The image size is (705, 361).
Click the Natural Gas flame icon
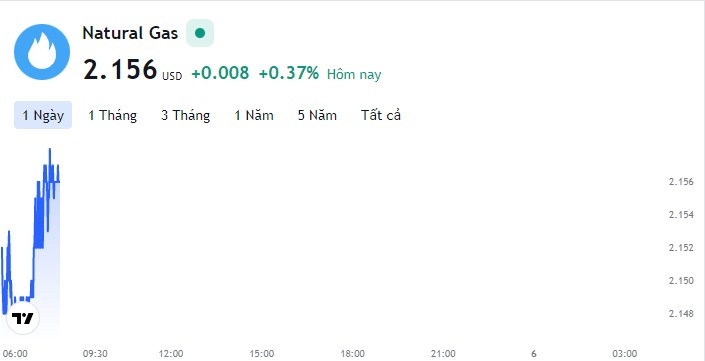pos(42,52)
